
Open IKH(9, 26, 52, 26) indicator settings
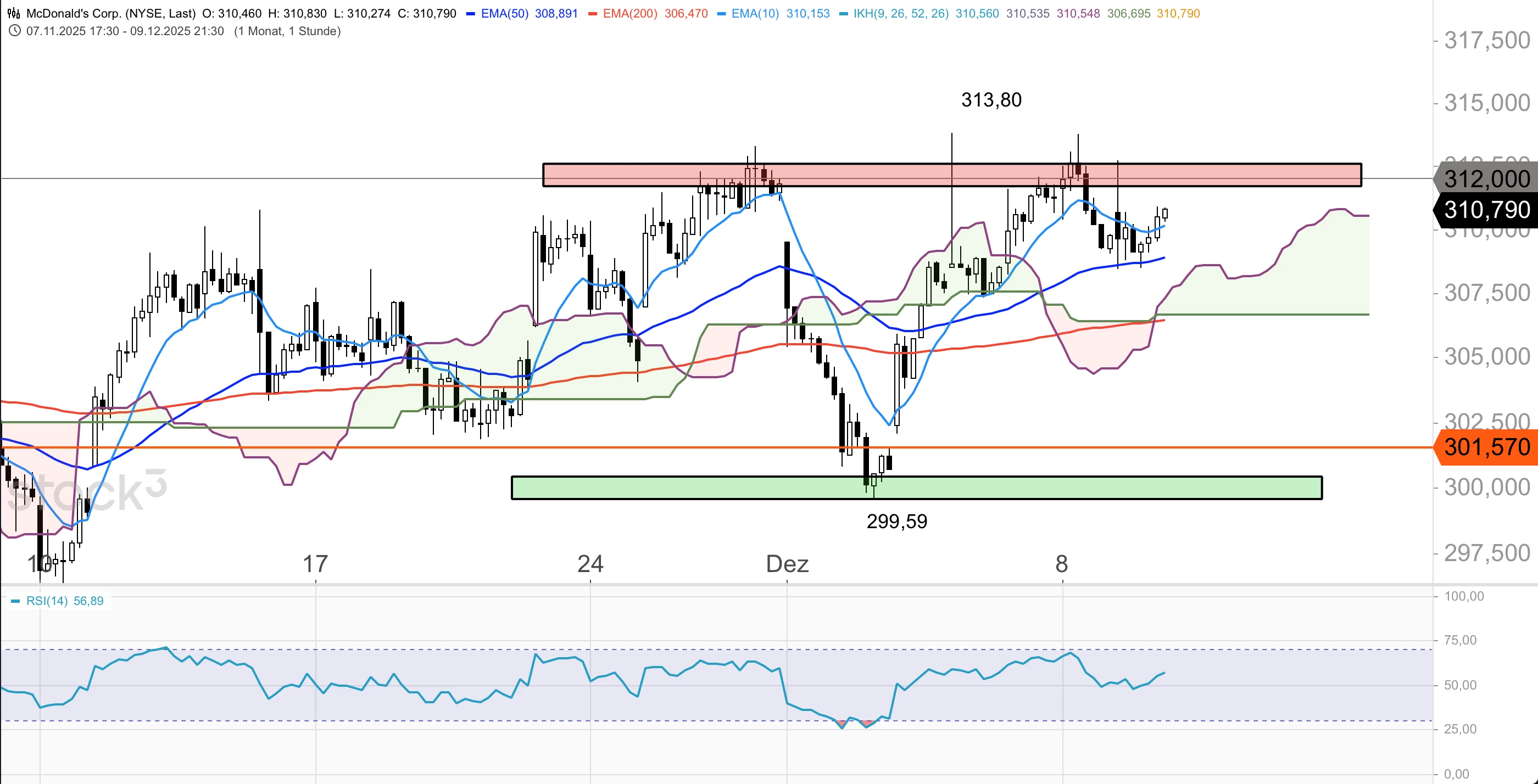click(900, 13)
